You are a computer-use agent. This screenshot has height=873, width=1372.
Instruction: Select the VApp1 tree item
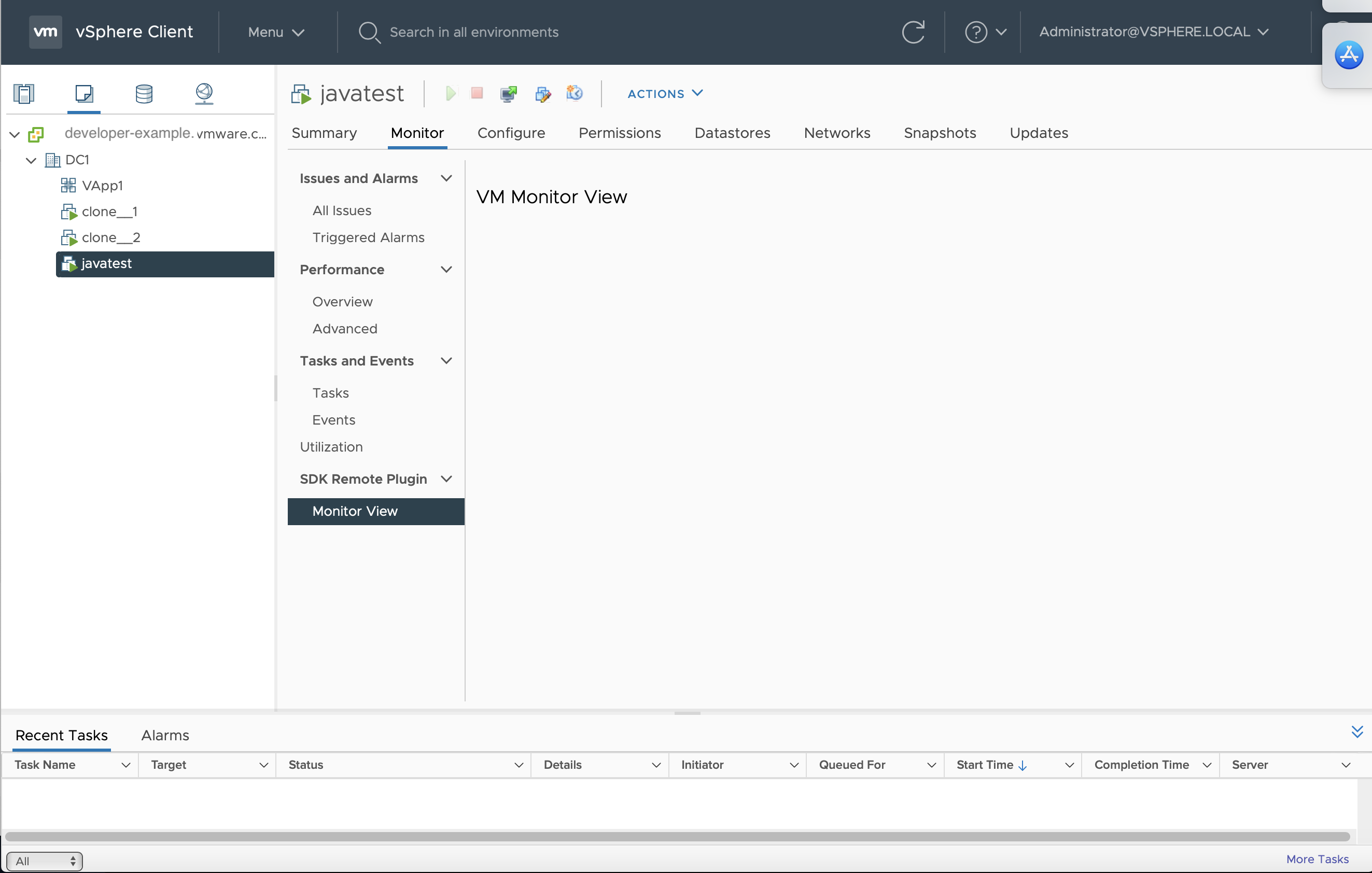point(102,186)
